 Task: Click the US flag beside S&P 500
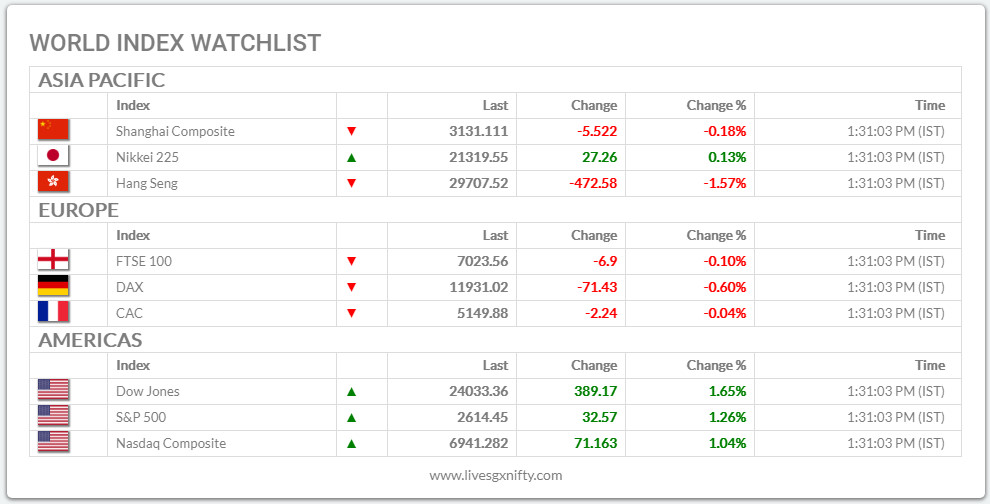[53, 416]
